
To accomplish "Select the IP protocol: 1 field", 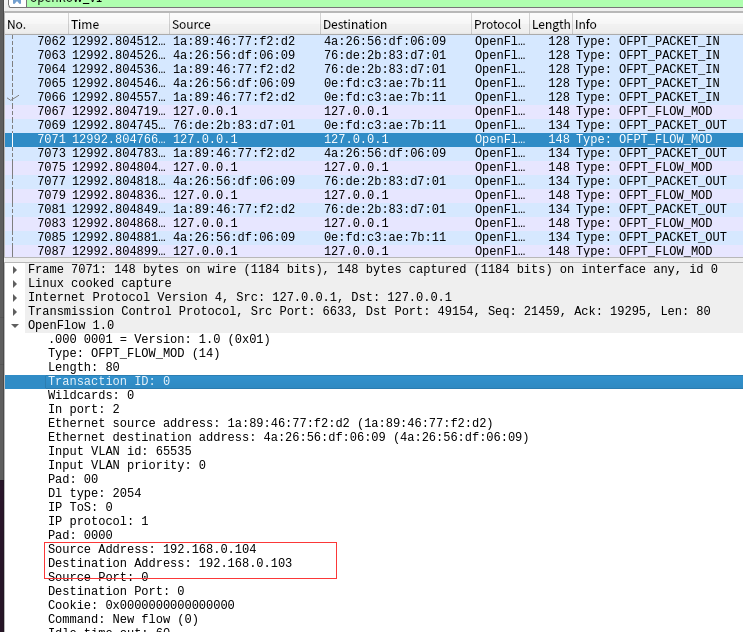I will point(98,521).
